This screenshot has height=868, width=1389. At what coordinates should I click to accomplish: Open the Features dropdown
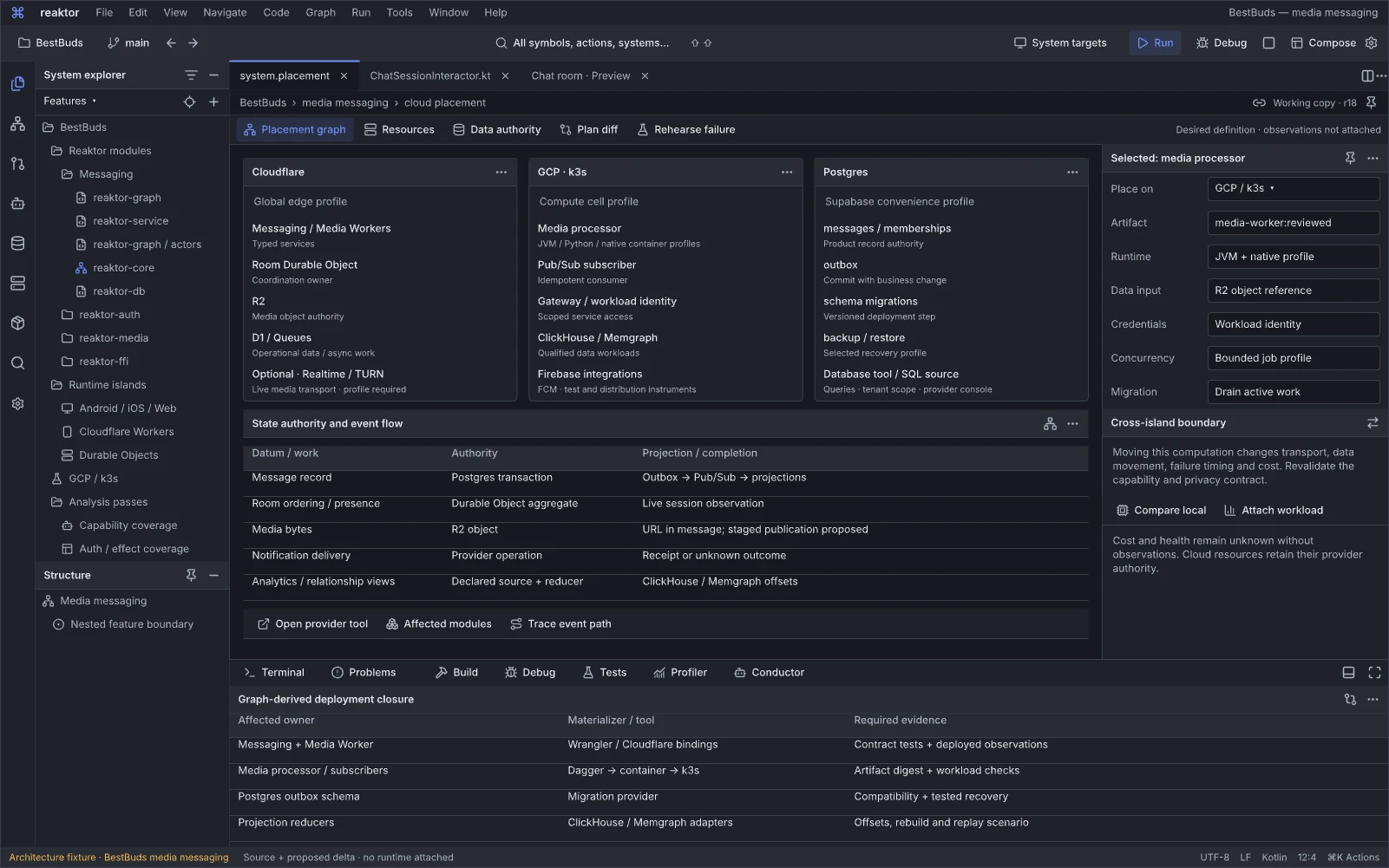click(70, 101)
